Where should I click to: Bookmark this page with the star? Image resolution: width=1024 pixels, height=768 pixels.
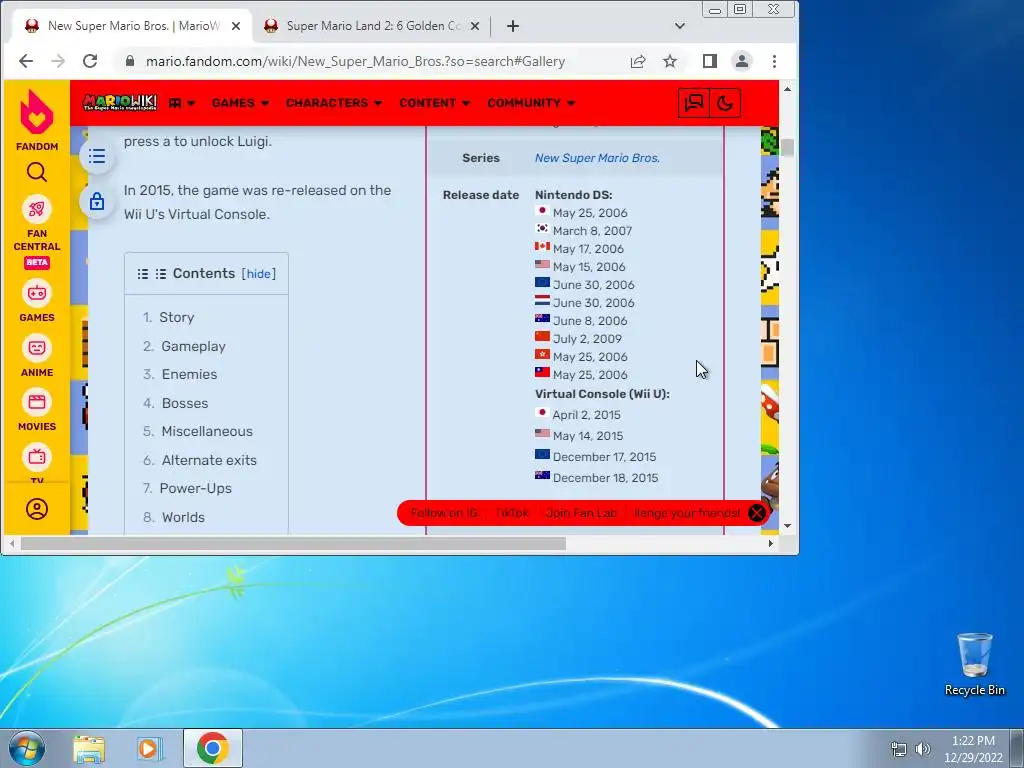tap(670, 61)
